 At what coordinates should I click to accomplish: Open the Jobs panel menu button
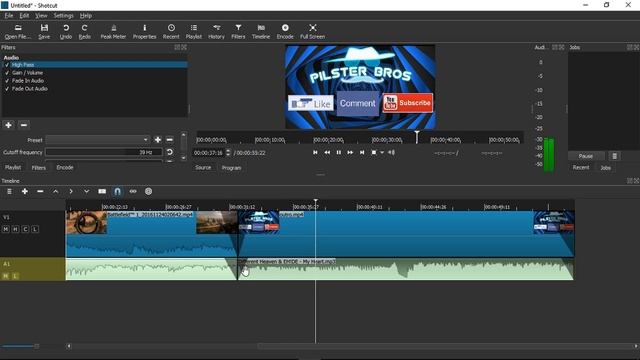tap(614, 156)
